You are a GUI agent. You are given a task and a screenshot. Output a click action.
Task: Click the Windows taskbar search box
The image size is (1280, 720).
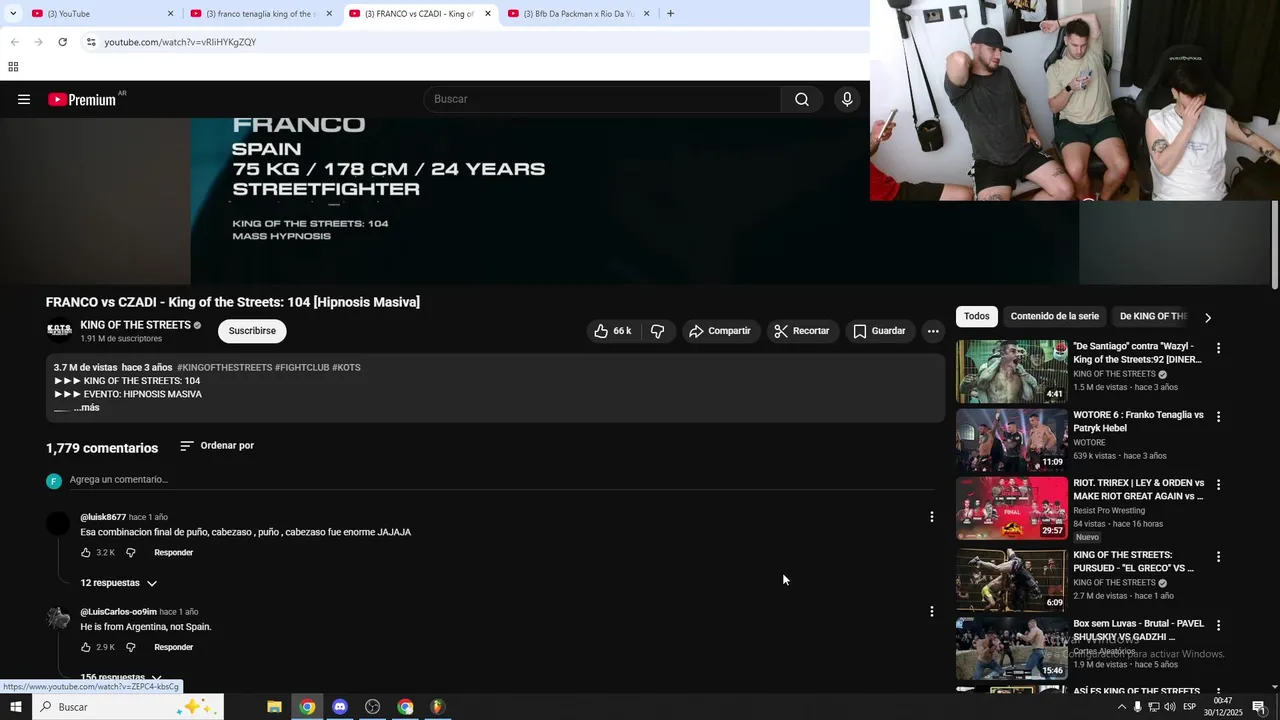pos(128,707)
